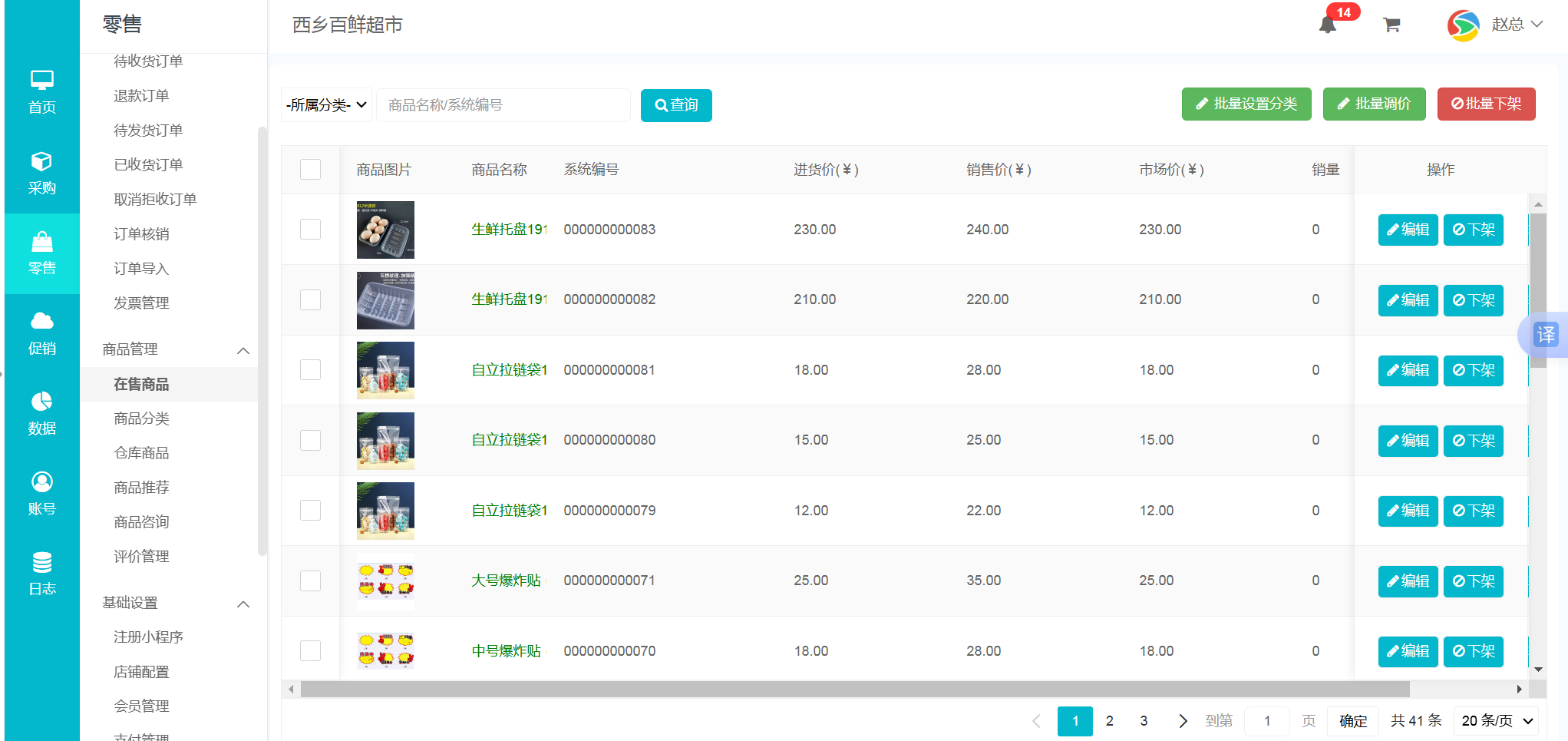Toggle the select-all checkbox in table header

coord(310,169)
